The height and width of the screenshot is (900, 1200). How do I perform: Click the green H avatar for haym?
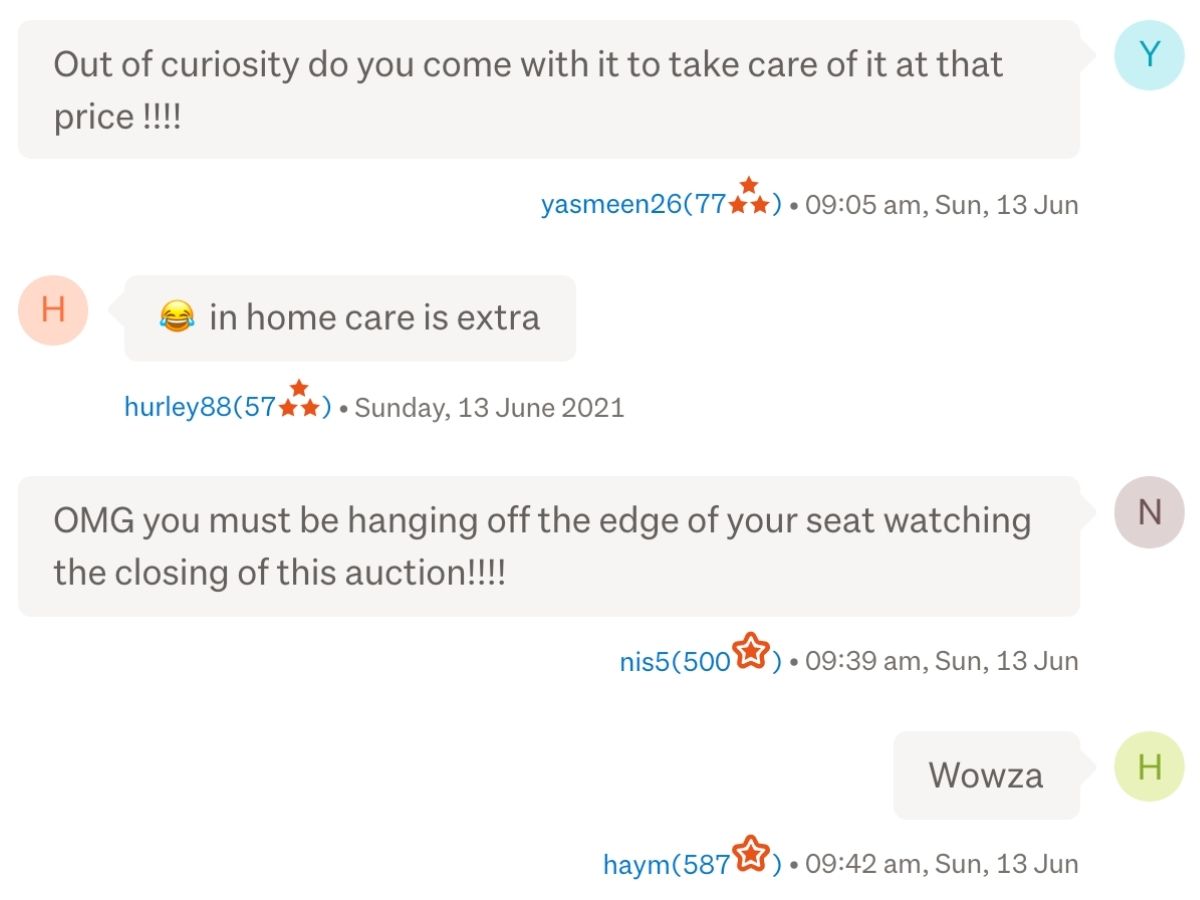[x=1150, y=767]
